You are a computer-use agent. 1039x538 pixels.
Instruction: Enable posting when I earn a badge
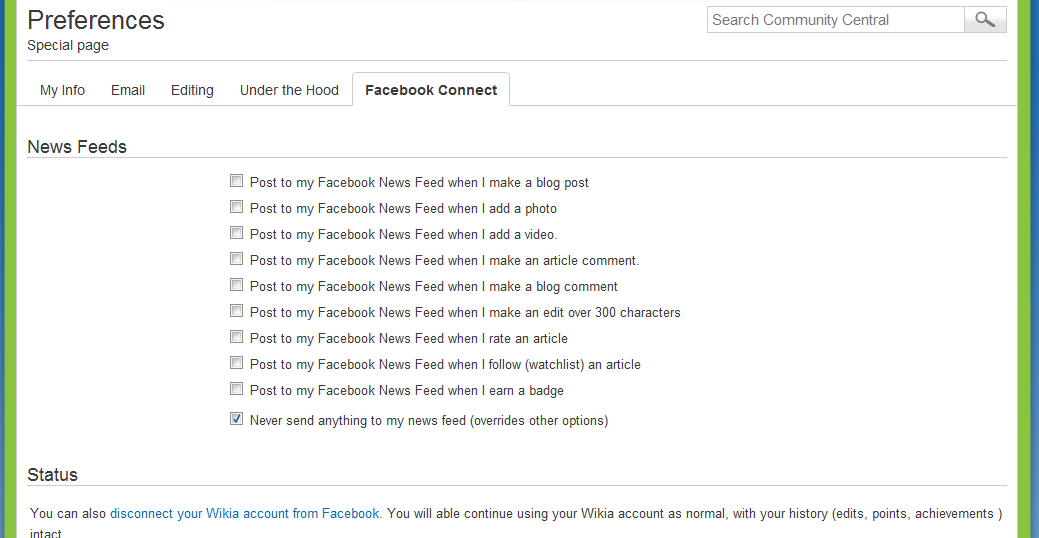point(237,390)
